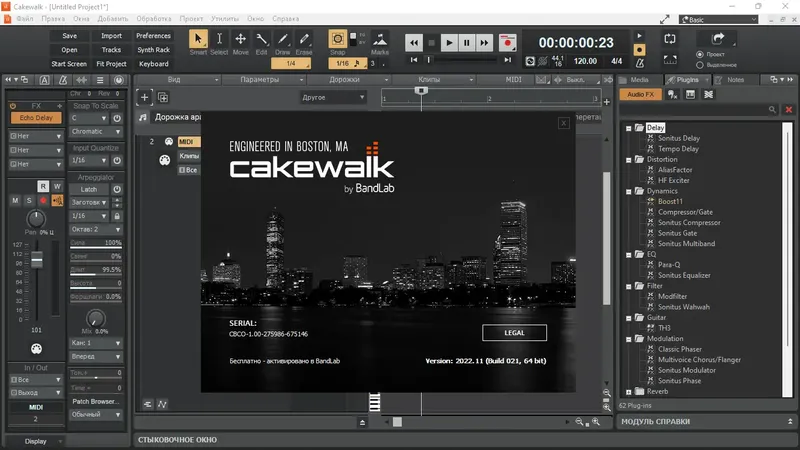Viewport: 800px width, 450px height.
Task: Open the Справка menu
Action: (x=286, y=19)
